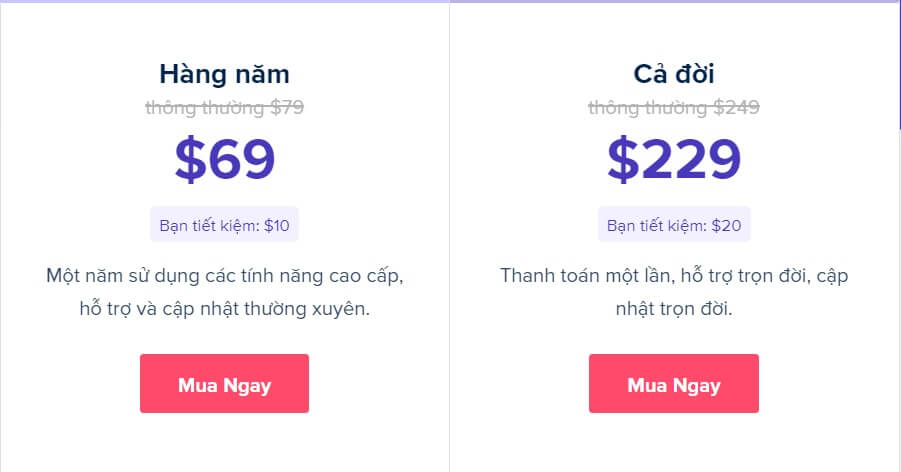Click the line 'Một năm sử dụng các tính năng cao cấp'
The height and width of the screenshot is (472, 901).
point(225,275)
